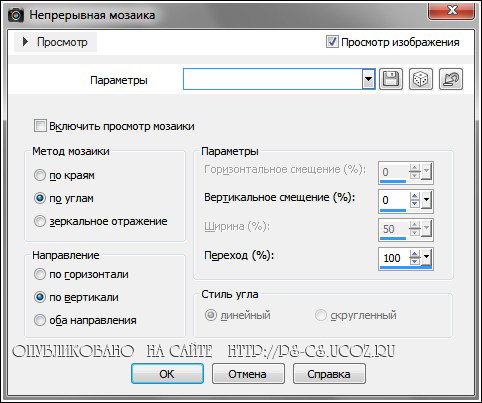This screenshot has width=482, height=403.
Task: Select по горизонтали direction
Action: pos(40,274)
